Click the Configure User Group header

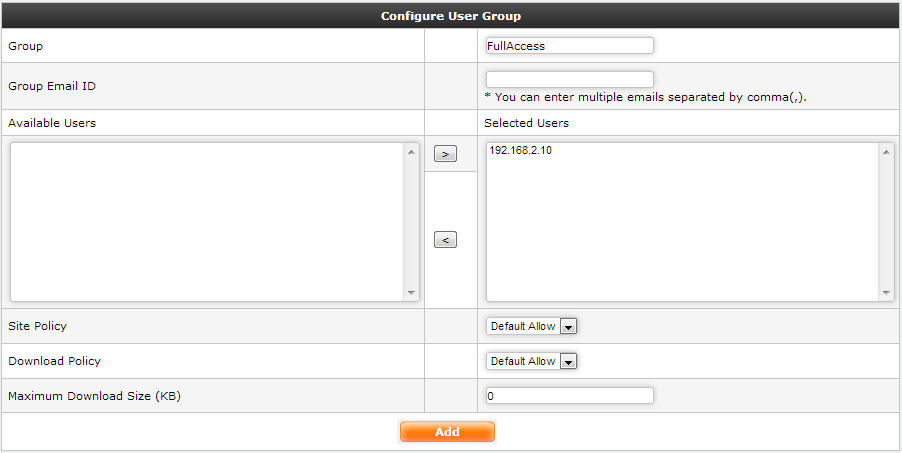(x=450, y=16)
